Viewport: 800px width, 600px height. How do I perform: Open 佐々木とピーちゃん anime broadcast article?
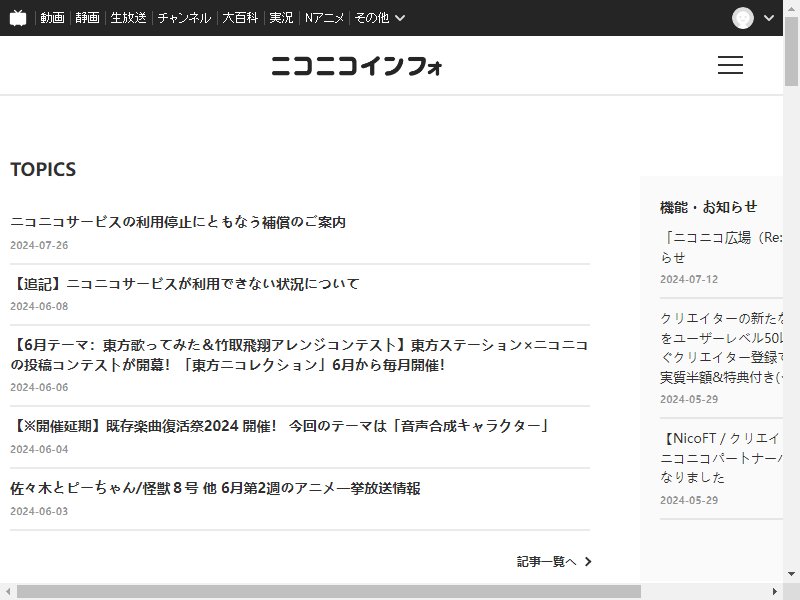point(215,488)
